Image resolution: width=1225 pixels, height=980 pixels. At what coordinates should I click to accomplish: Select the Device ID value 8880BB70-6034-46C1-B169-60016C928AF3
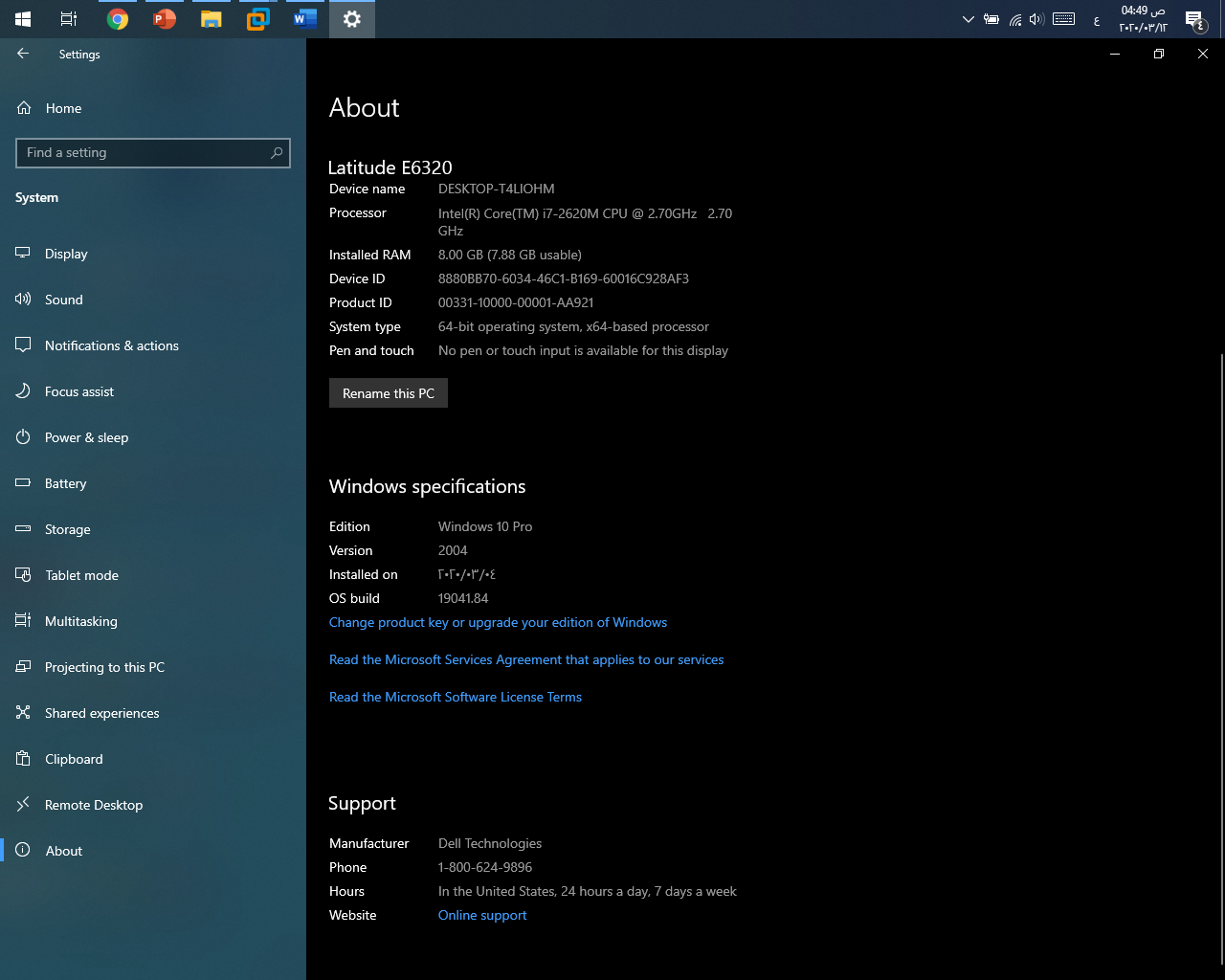(564, 278)
